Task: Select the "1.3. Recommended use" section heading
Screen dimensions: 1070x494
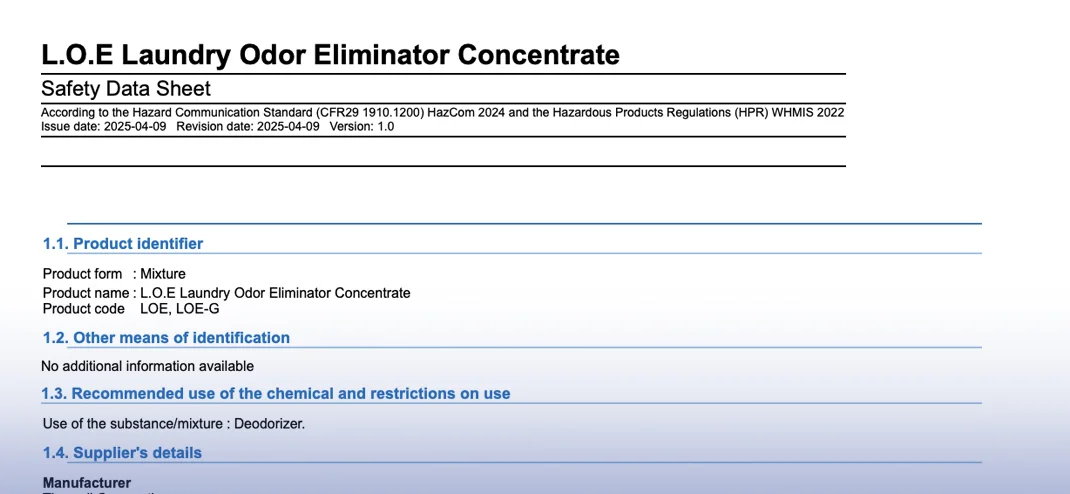Action: [276, 393]
